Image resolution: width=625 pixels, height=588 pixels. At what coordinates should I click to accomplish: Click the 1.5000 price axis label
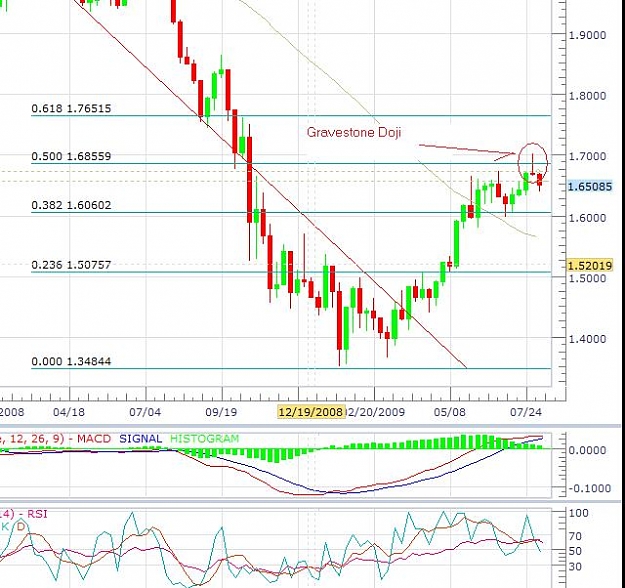pos(588,278)
